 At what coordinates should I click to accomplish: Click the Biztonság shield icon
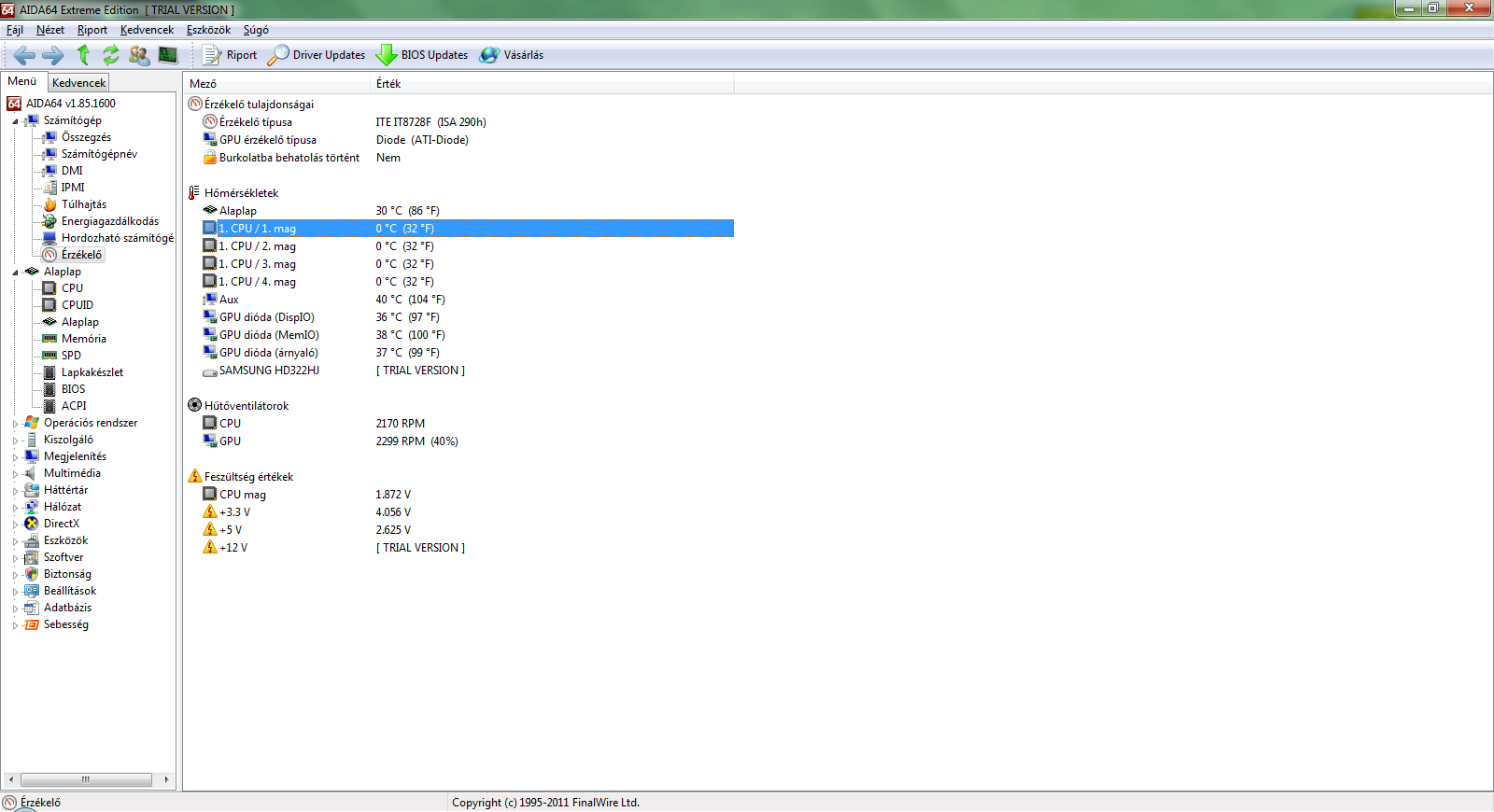(x=32, y=574)
